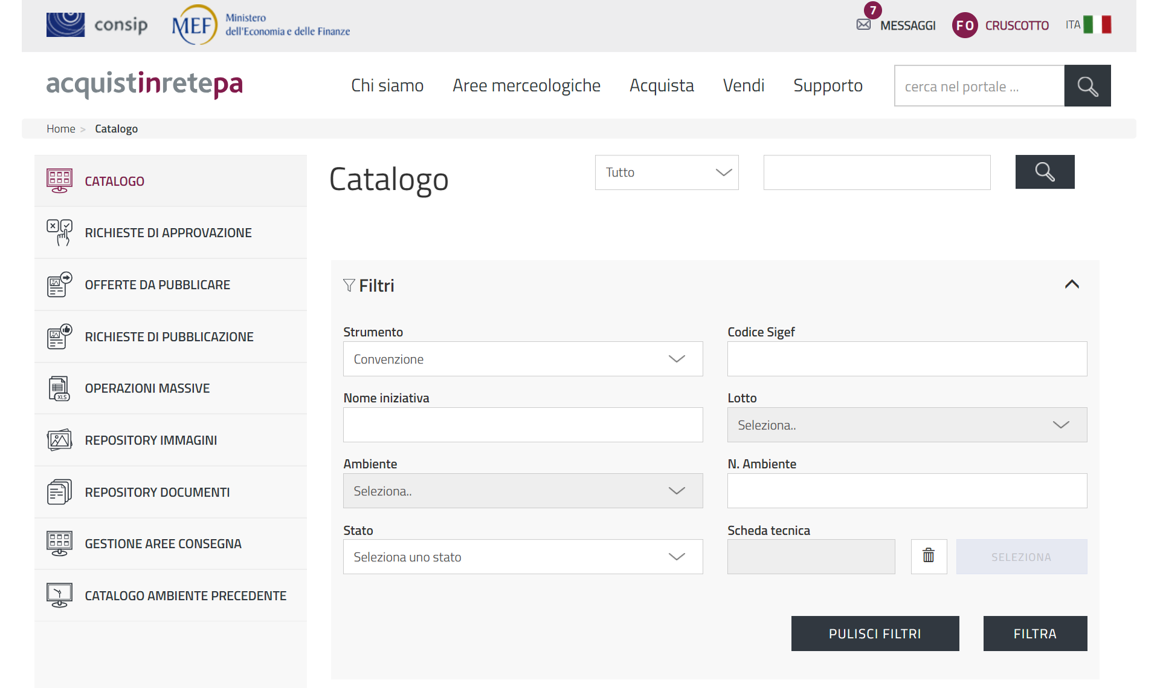Viewport: 1163px width, 688px height.
Task: Open the Messaggi envelope icon
Action: coord(864,25)
